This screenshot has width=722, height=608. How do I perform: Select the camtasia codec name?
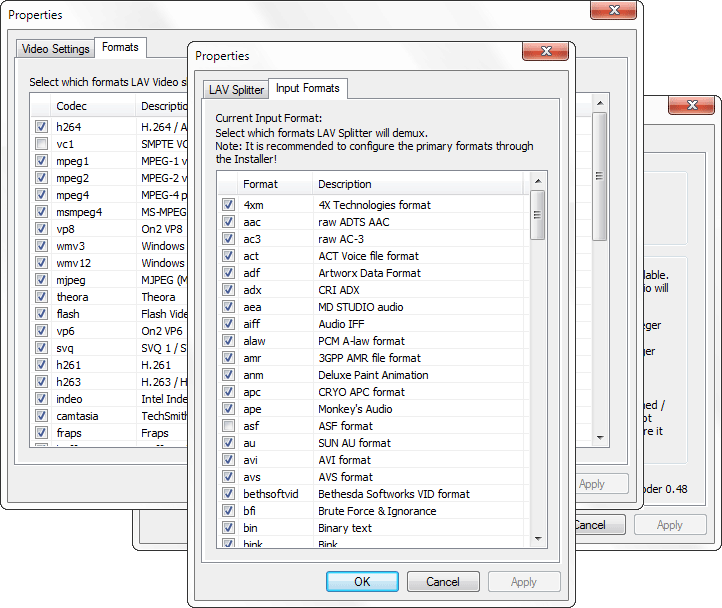click(x=77, y=416)
